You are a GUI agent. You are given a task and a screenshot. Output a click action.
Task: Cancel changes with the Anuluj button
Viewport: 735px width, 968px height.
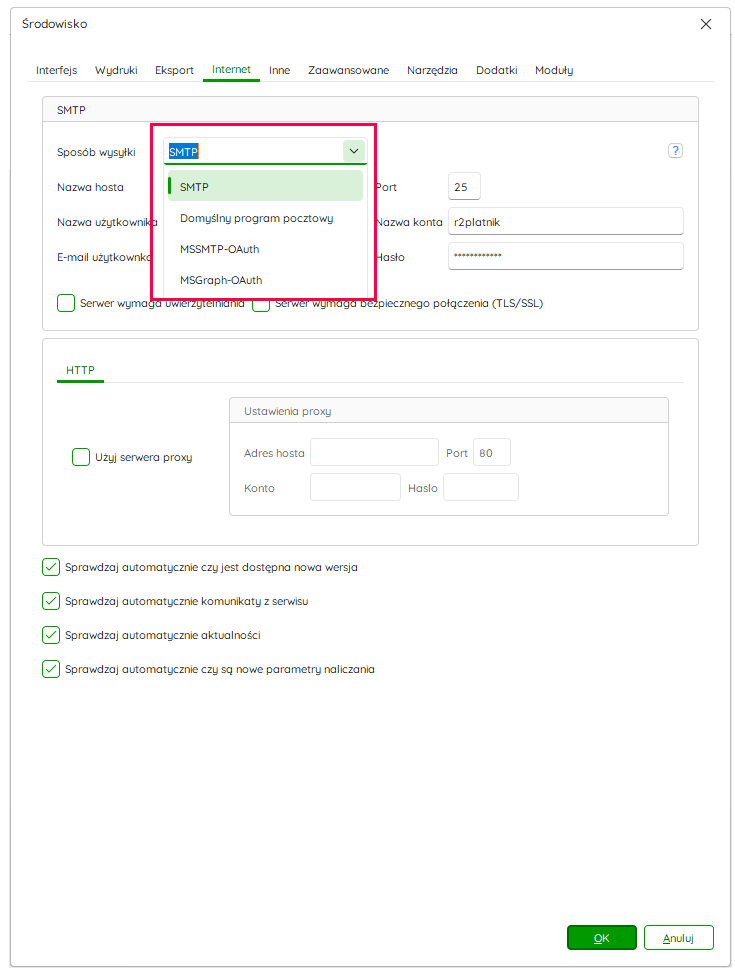[679, 938]
